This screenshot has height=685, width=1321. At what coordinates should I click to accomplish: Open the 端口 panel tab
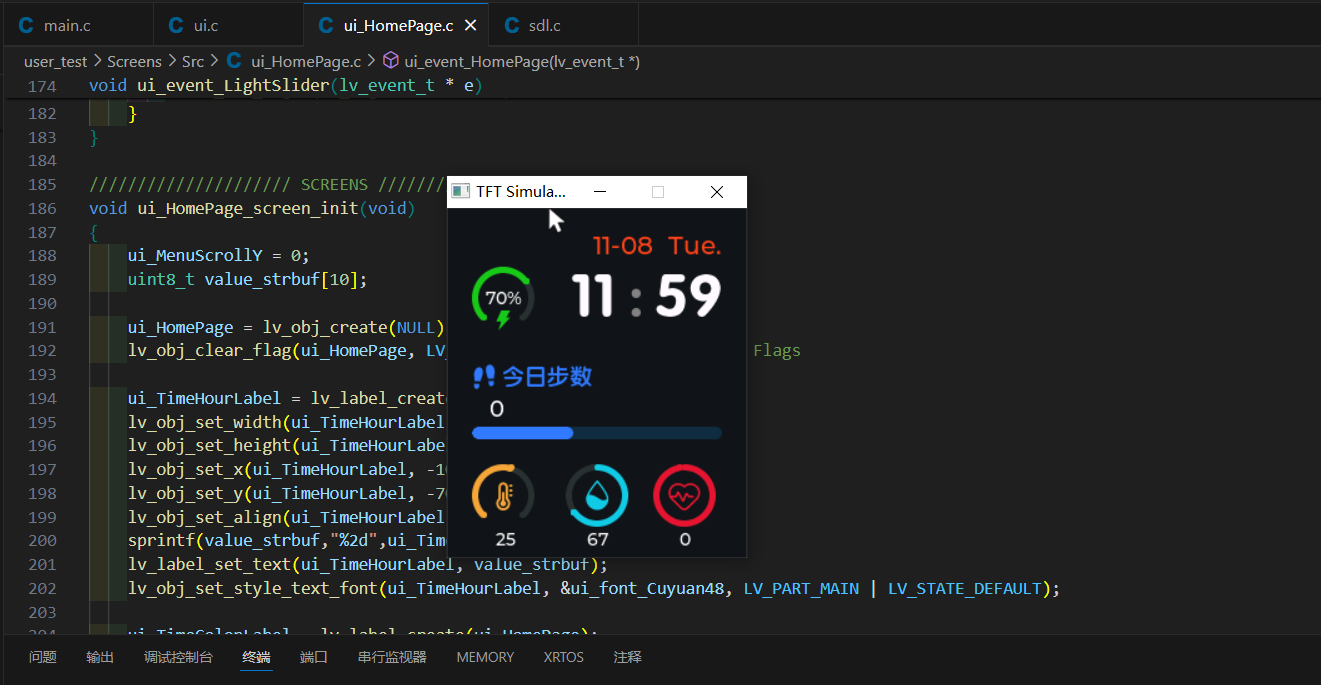coord(314,657)
